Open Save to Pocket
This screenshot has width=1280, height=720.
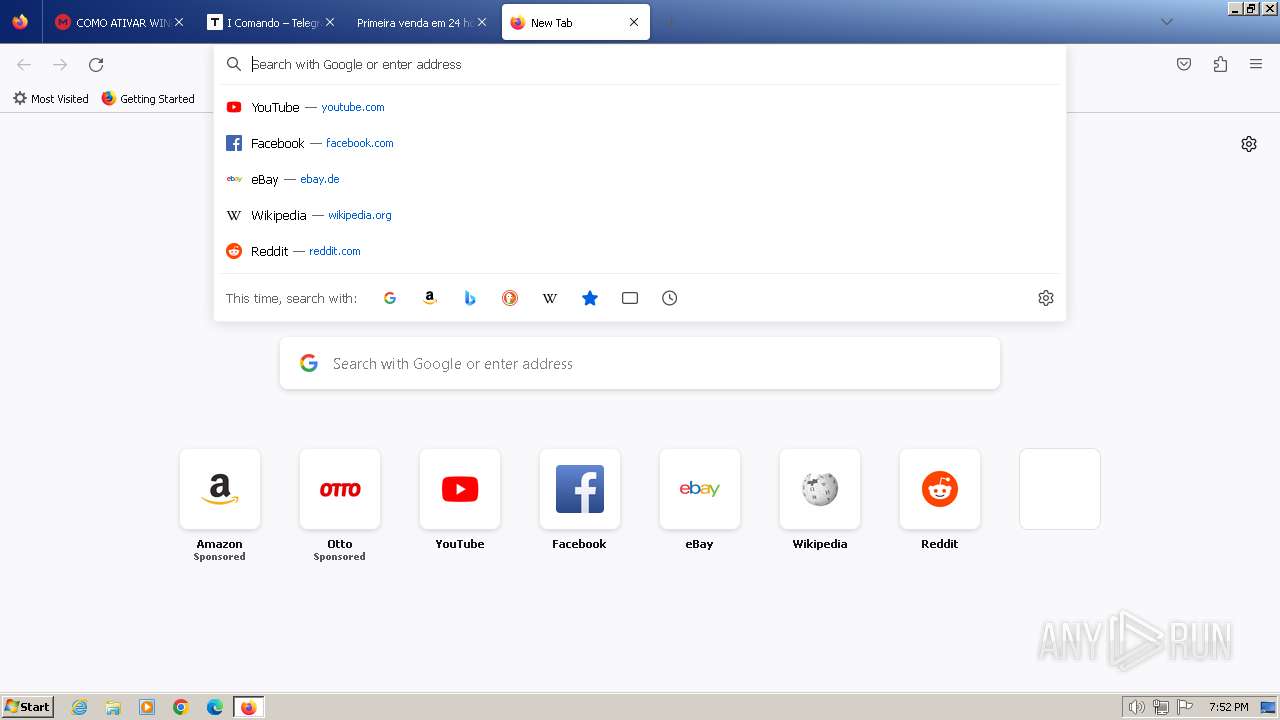pyautogui.click(x=1184, y=64)
